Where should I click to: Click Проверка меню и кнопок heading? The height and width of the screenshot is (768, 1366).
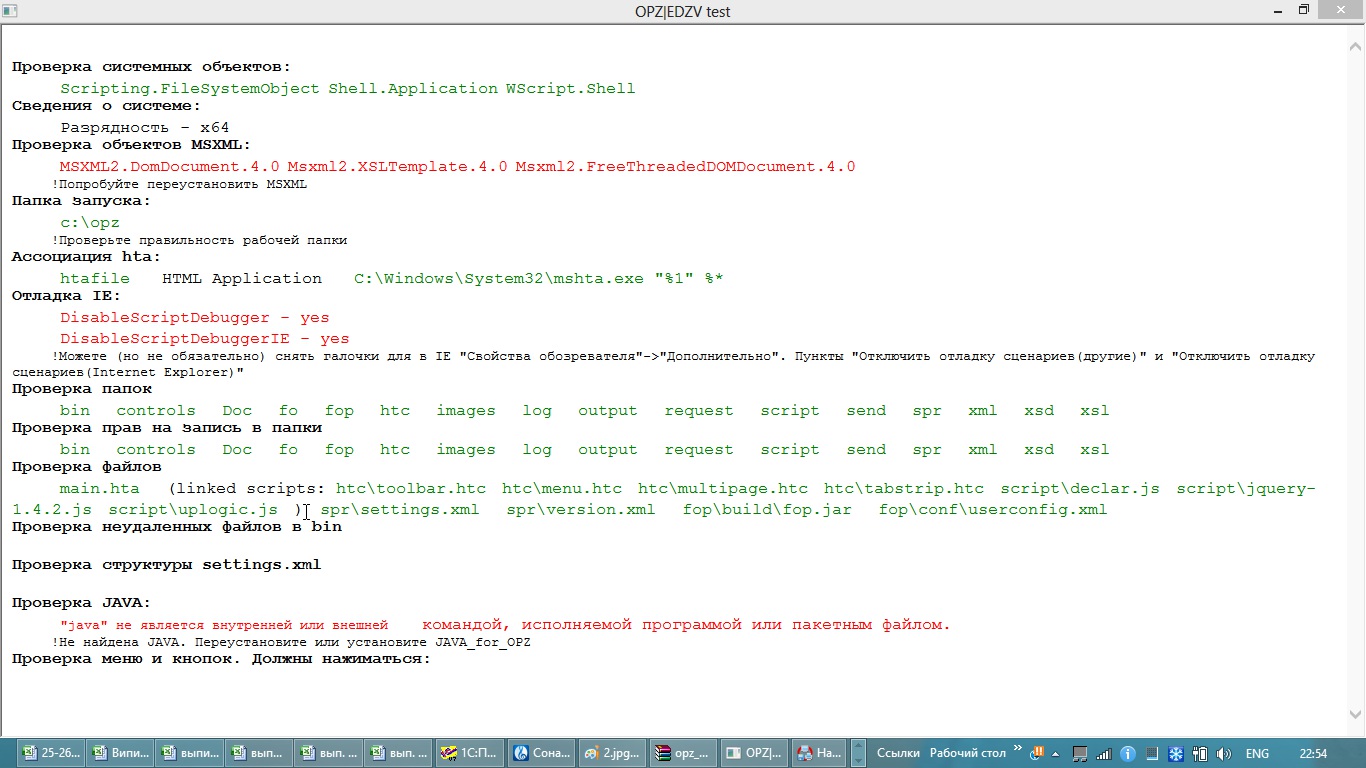pyautogui.click(x=221, y=659)
